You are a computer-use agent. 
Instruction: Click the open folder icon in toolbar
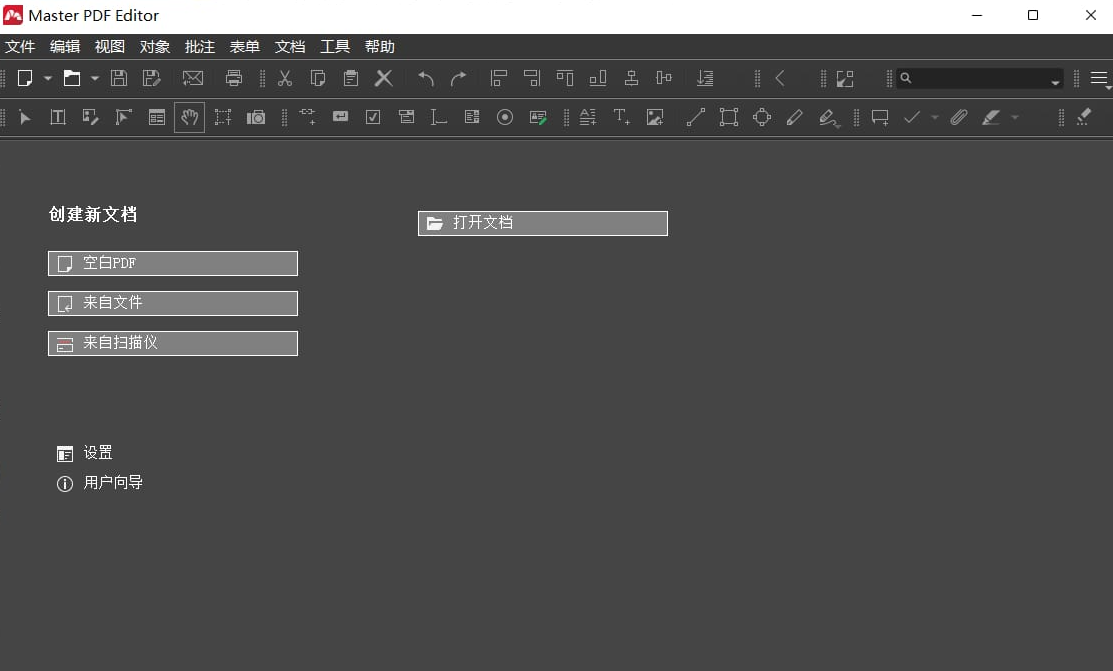72,78
